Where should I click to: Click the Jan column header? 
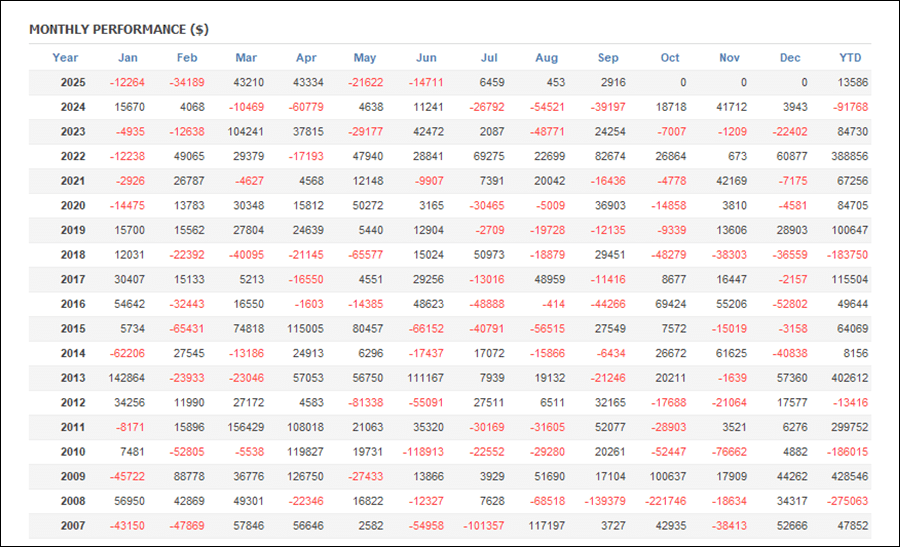pyautogui.click(x=128, y=58)
